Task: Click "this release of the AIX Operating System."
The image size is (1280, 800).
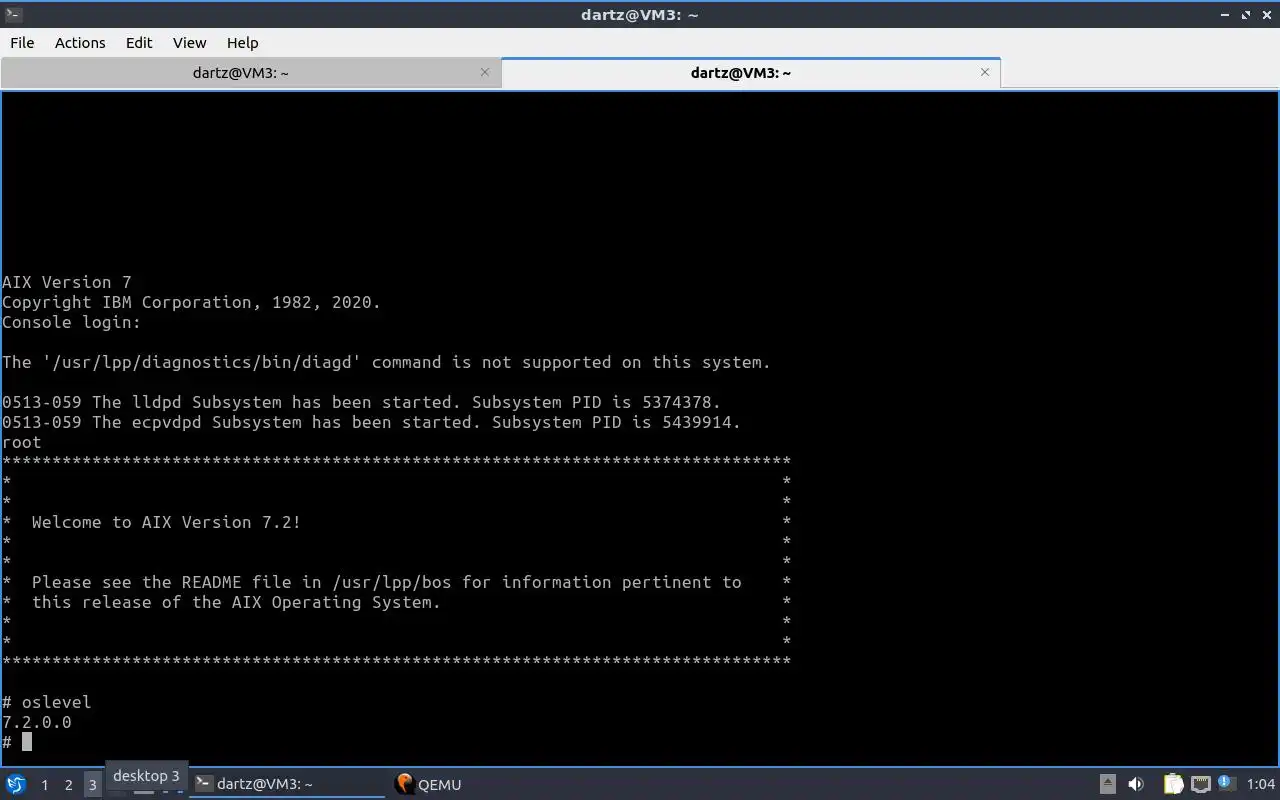Action: (x=236, y=602)
